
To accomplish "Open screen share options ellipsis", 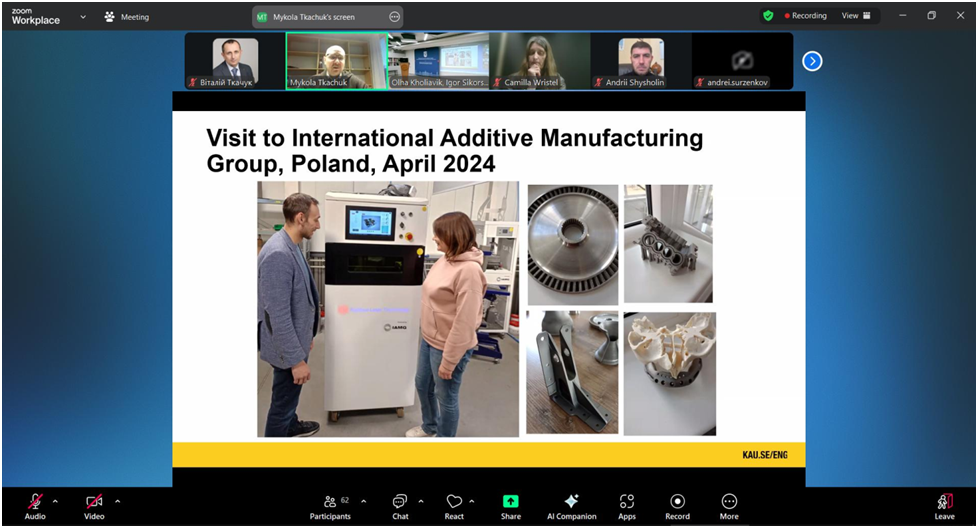I will pos(394,17).
